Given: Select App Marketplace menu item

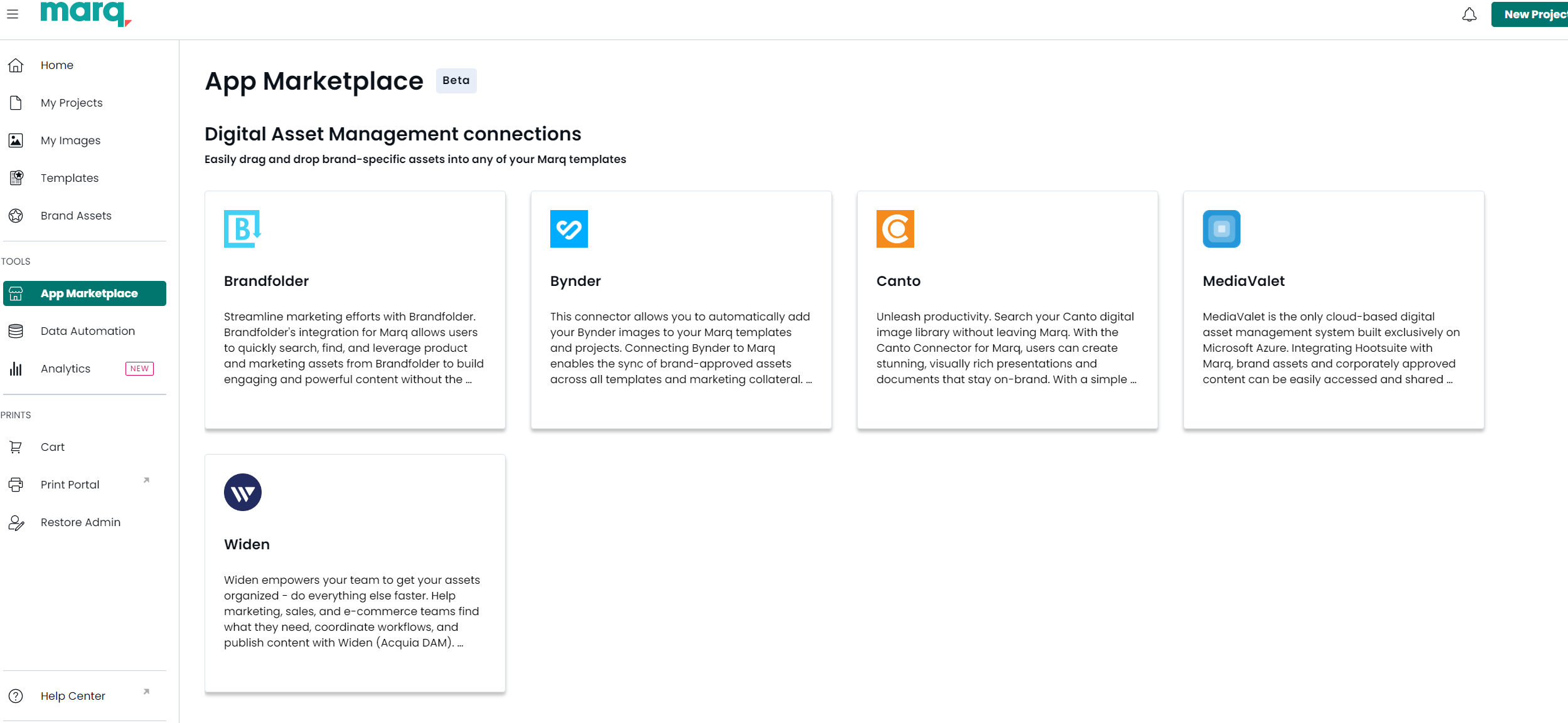Looking at the screenshot, I should pos(85,293).
